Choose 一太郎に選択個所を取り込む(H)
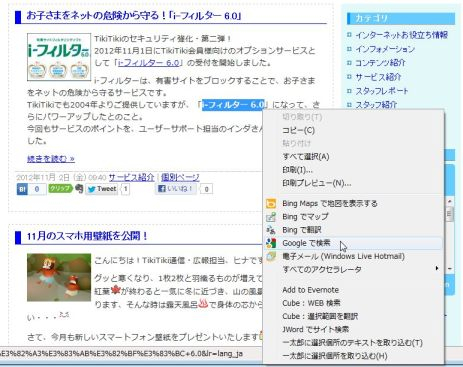The image size is (463, 367). point(335,356)
